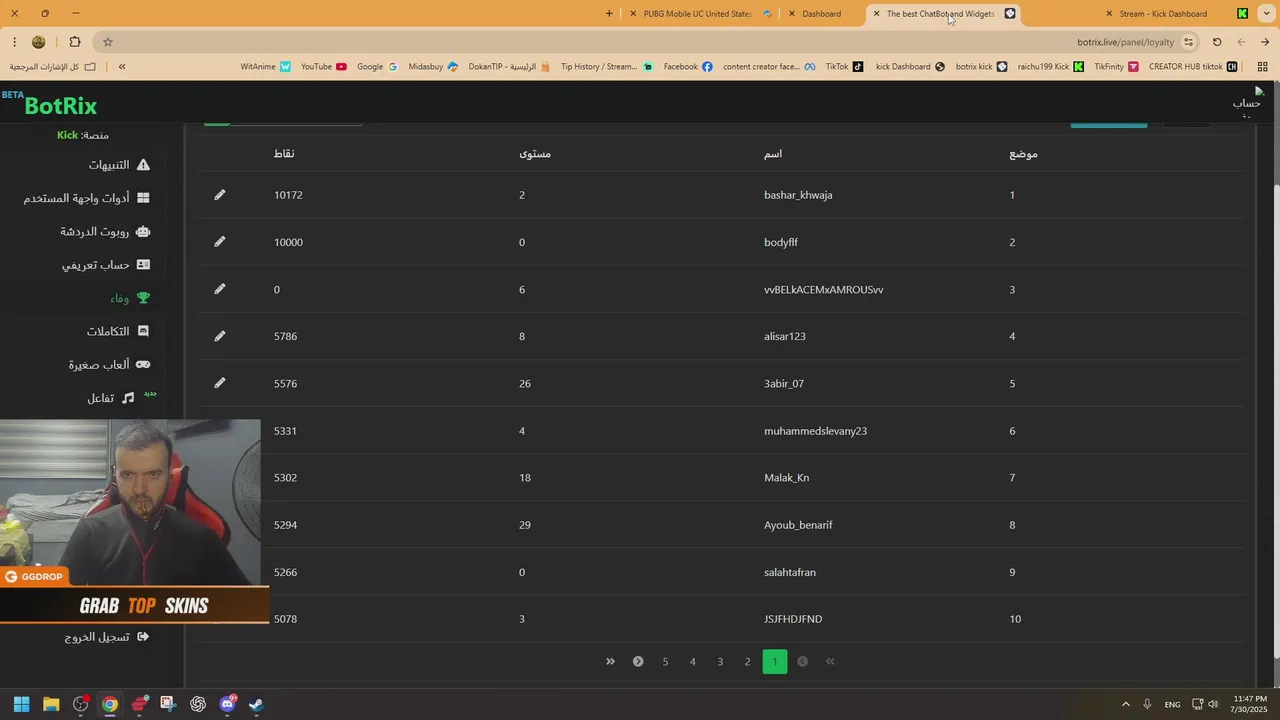Open browser three-dot menu
The width and height of the screenshot is (1280, 720).
pyautogui.click(x=14, y=42)
